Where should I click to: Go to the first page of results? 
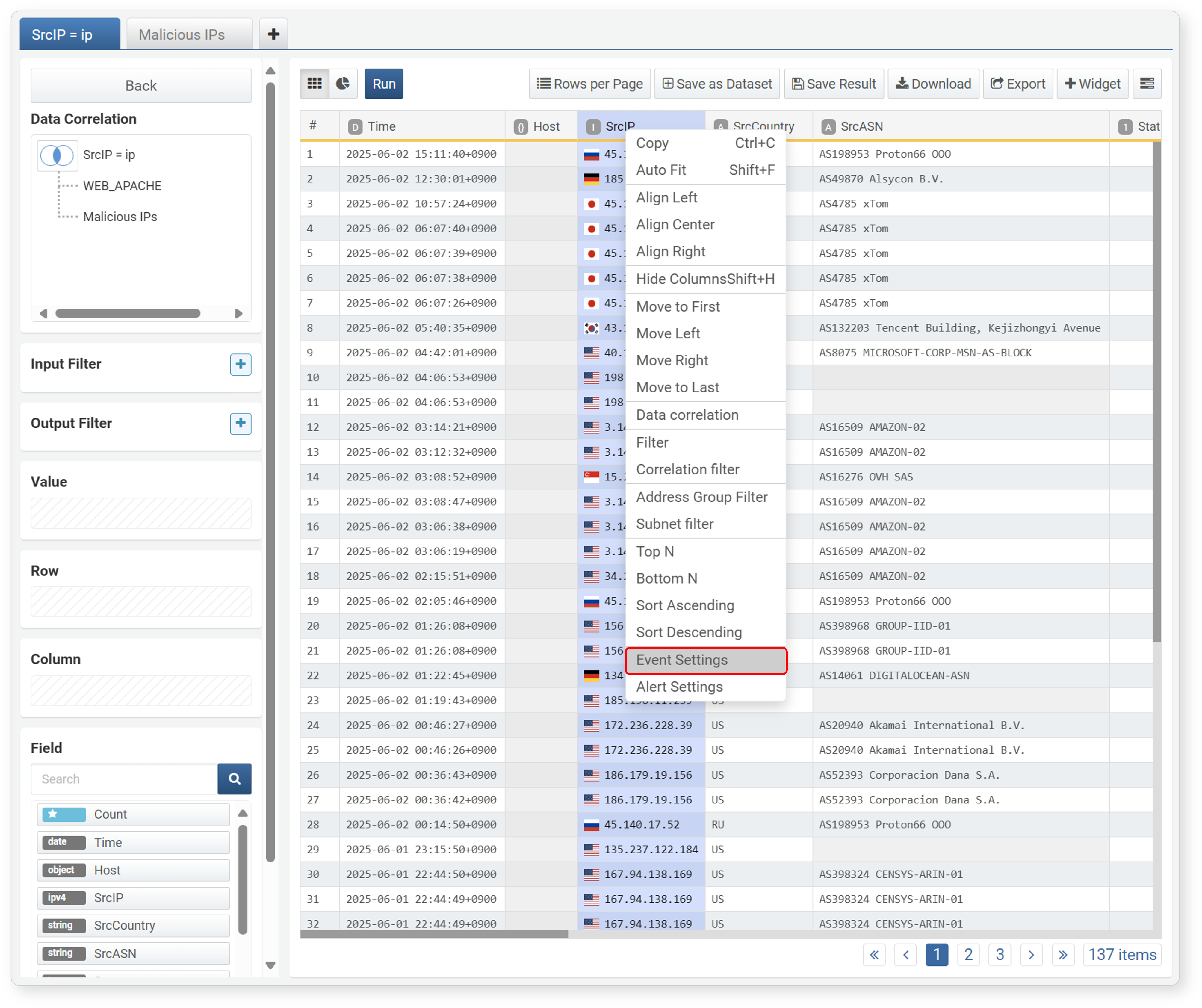coord(874,955)
